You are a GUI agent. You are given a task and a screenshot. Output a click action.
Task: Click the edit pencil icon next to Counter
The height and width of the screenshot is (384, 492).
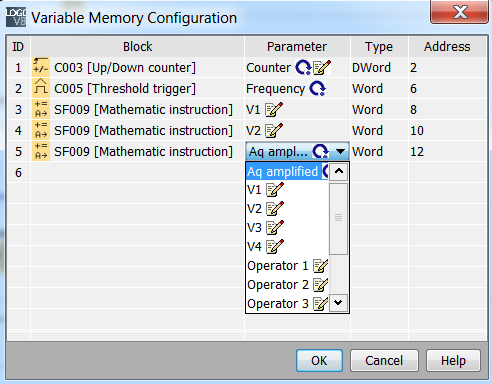[x=322, y=68]
